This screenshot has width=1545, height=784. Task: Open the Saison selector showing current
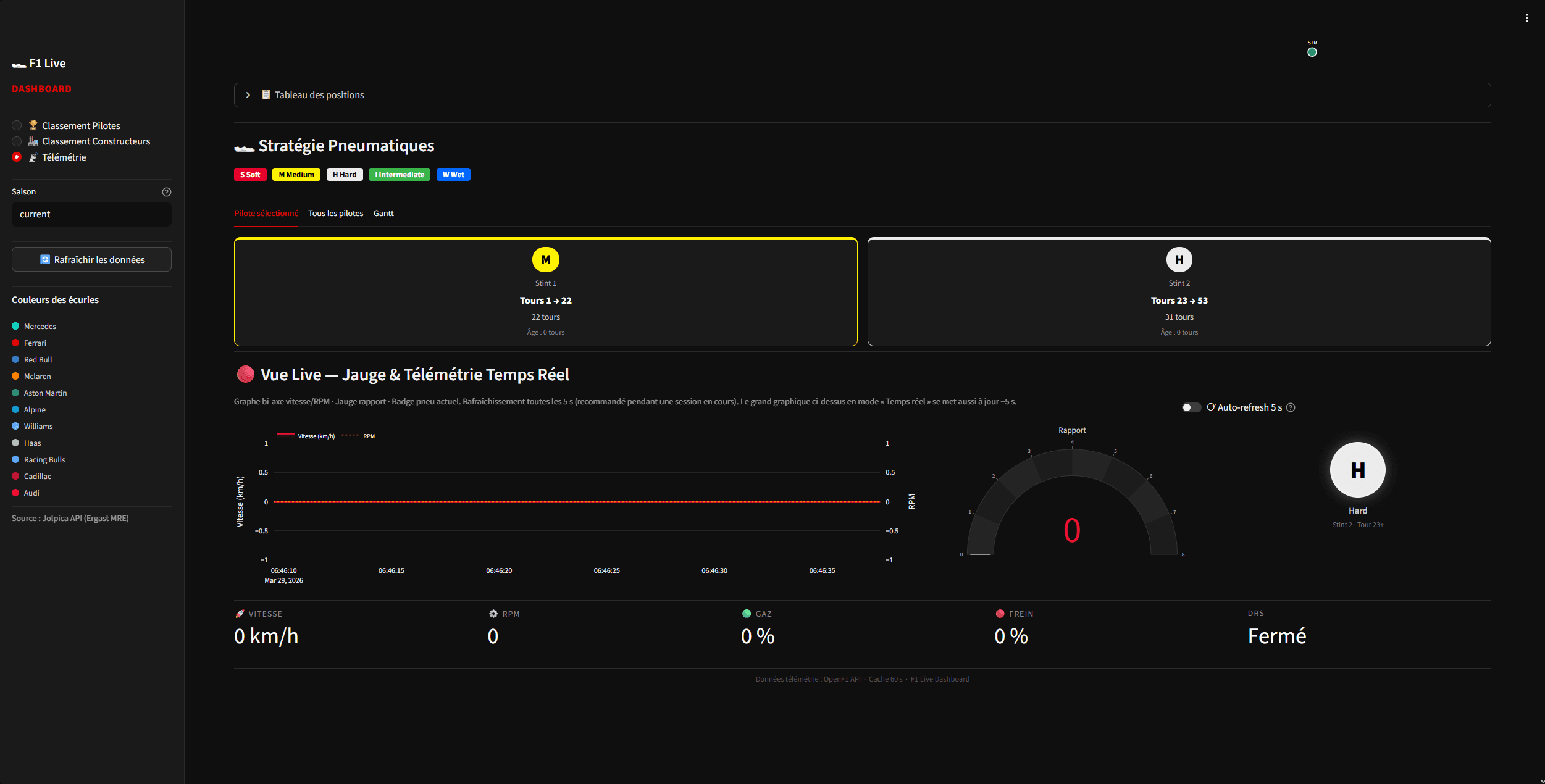(x=91, y=214)
